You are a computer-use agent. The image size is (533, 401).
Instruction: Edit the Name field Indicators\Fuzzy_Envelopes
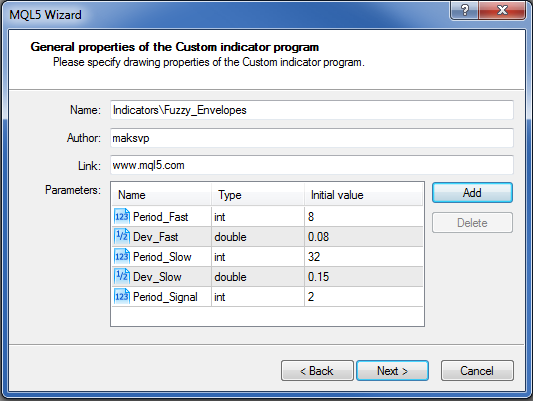coord(312,110)
